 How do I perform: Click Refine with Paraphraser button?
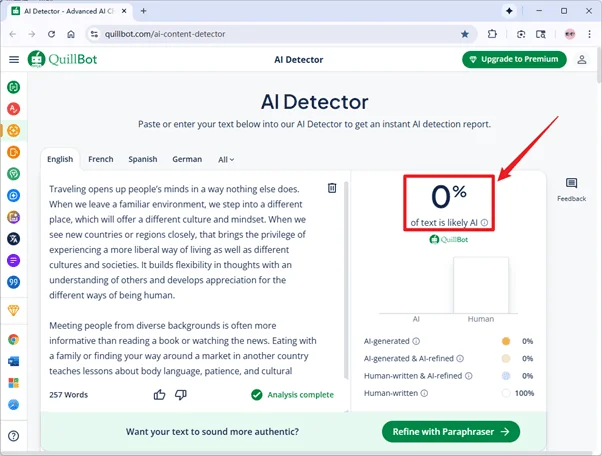tap(451, 432)
